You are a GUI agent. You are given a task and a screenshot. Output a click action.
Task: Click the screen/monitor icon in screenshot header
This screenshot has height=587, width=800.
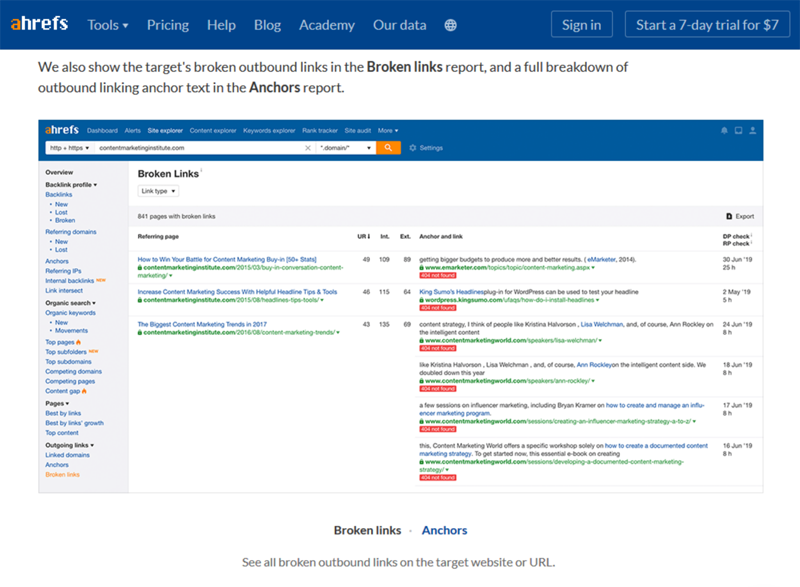tap(738, 131)
